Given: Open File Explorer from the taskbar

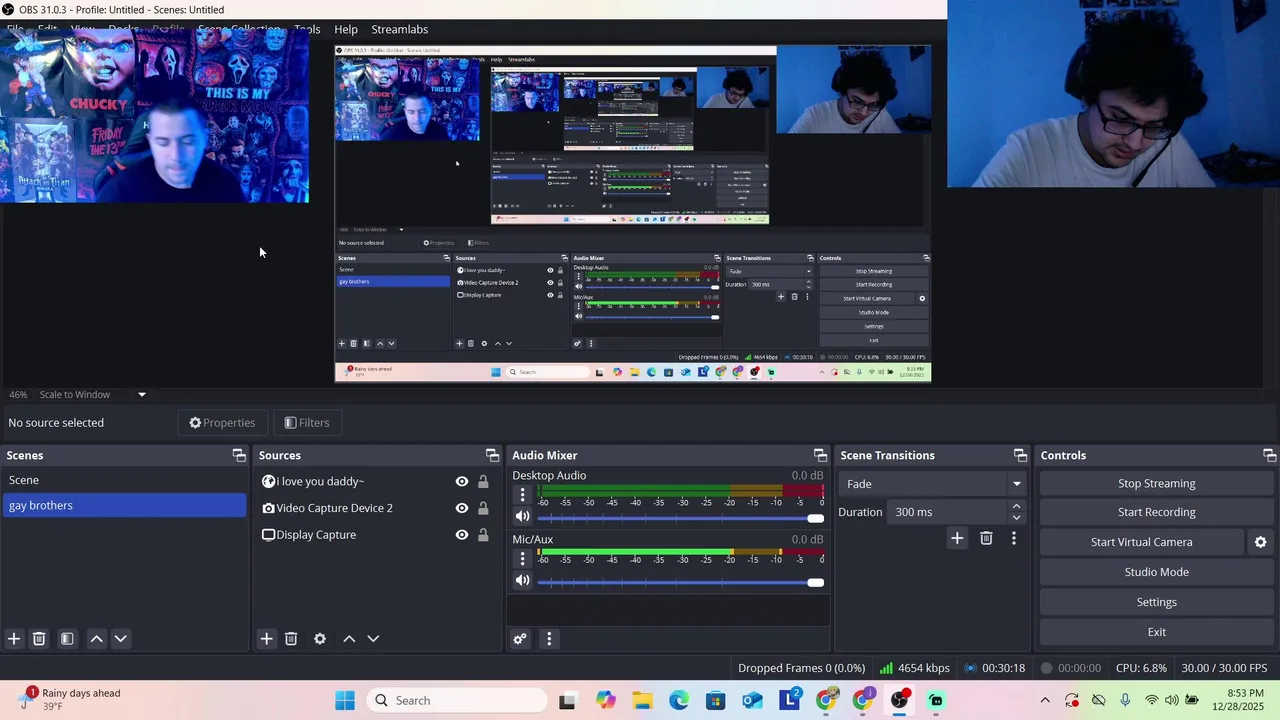Looking at the screenshot, I should click(642, 700).
